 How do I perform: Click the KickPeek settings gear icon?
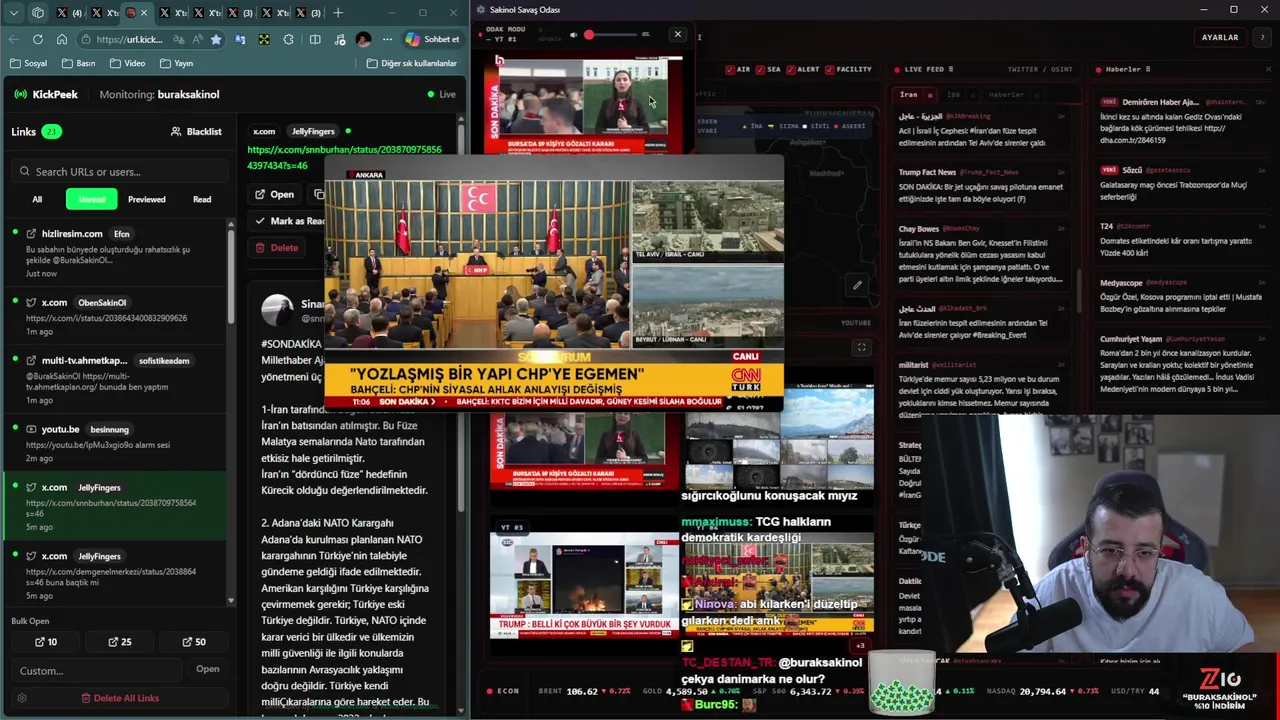coord(22,698)
